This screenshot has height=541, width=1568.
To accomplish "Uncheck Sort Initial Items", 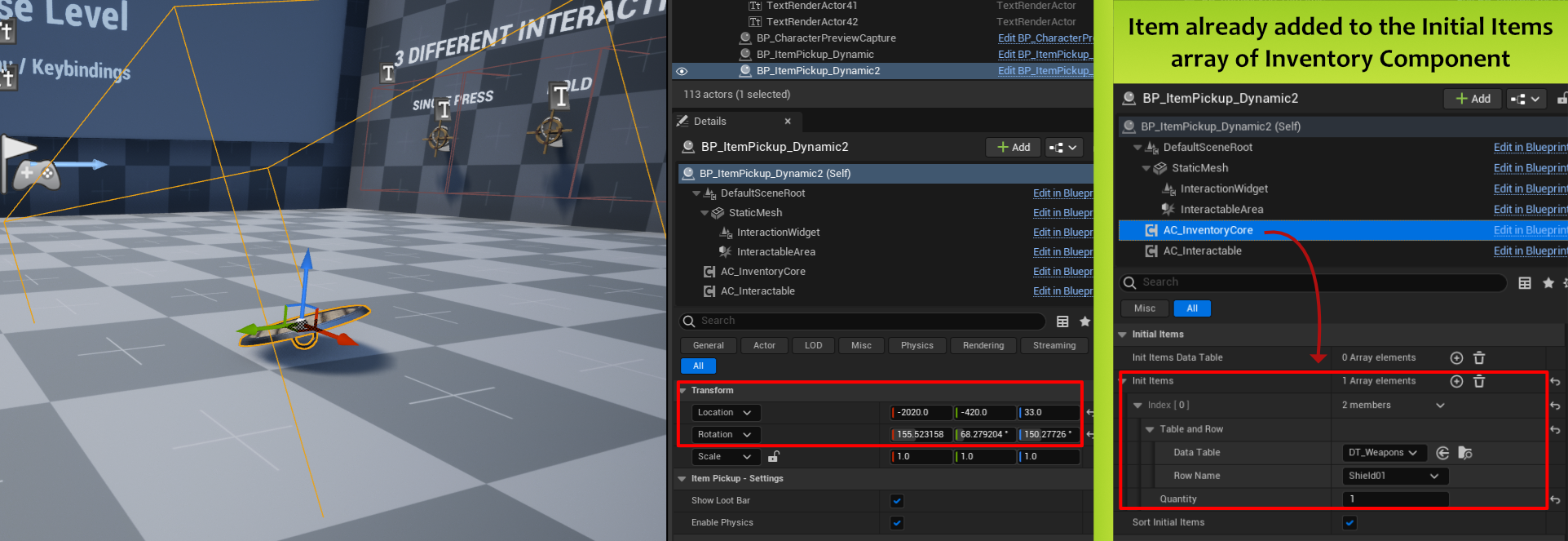I will [x=1349, y=523].
